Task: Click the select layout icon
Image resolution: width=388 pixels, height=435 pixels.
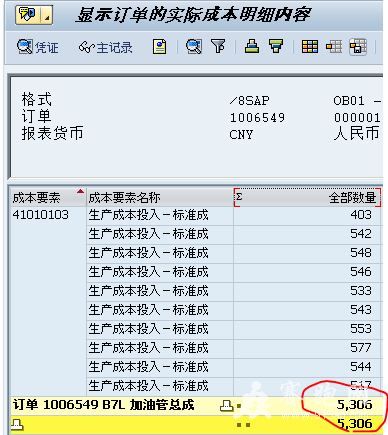Action: coord(334,46)
